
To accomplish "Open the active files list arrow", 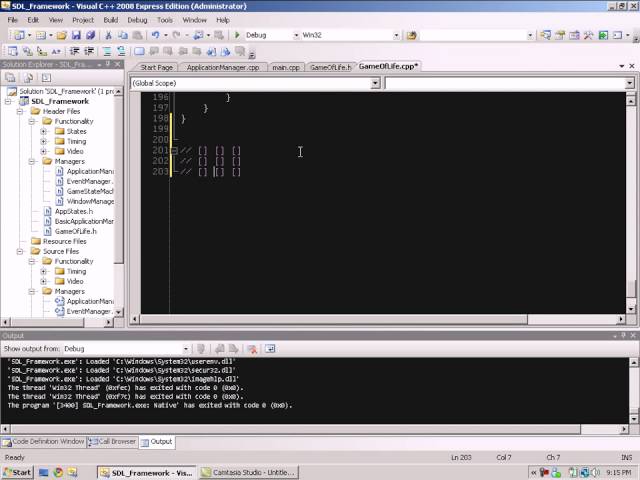I will (x=622, y=66).
